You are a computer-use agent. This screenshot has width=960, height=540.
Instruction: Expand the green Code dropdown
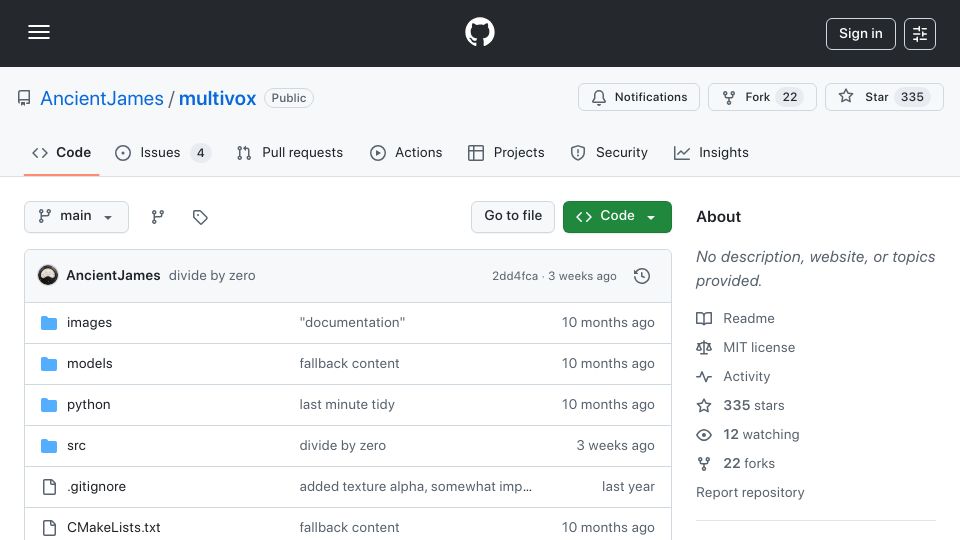(x=617, y=217)
